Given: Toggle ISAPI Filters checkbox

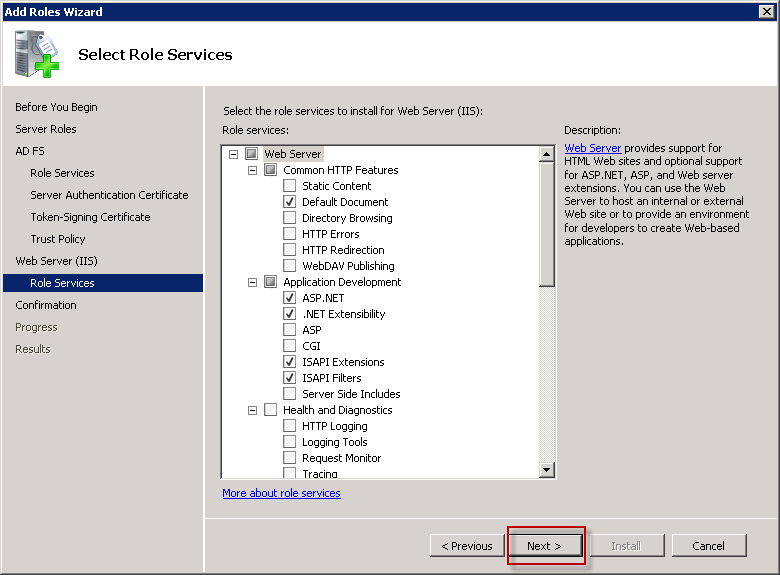Looking at the screenshot, I should [290, 378].
